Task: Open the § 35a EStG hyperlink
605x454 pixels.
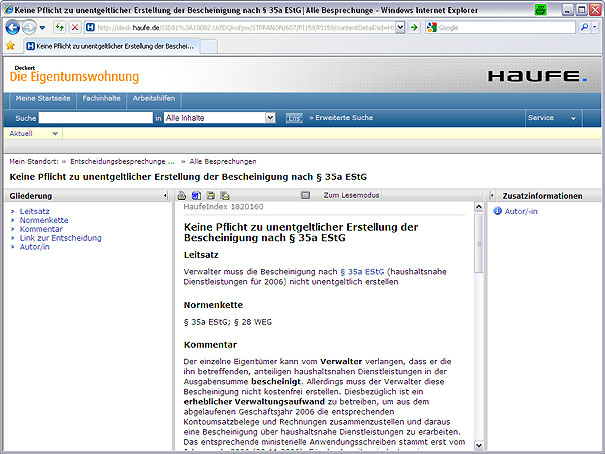Action: click(362, 272)
